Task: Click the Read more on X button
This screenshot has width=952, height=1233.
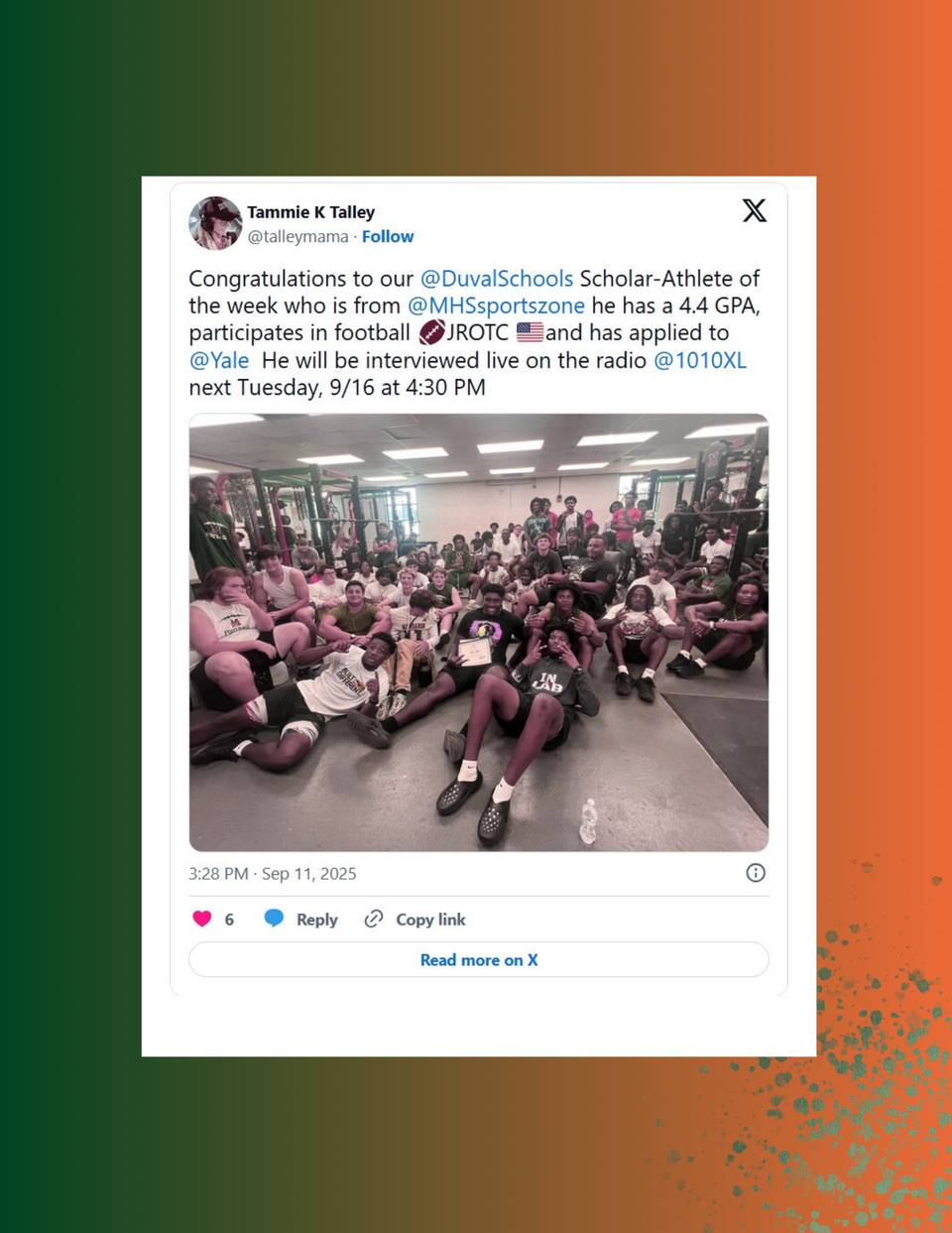Action: tap(479, 960)
